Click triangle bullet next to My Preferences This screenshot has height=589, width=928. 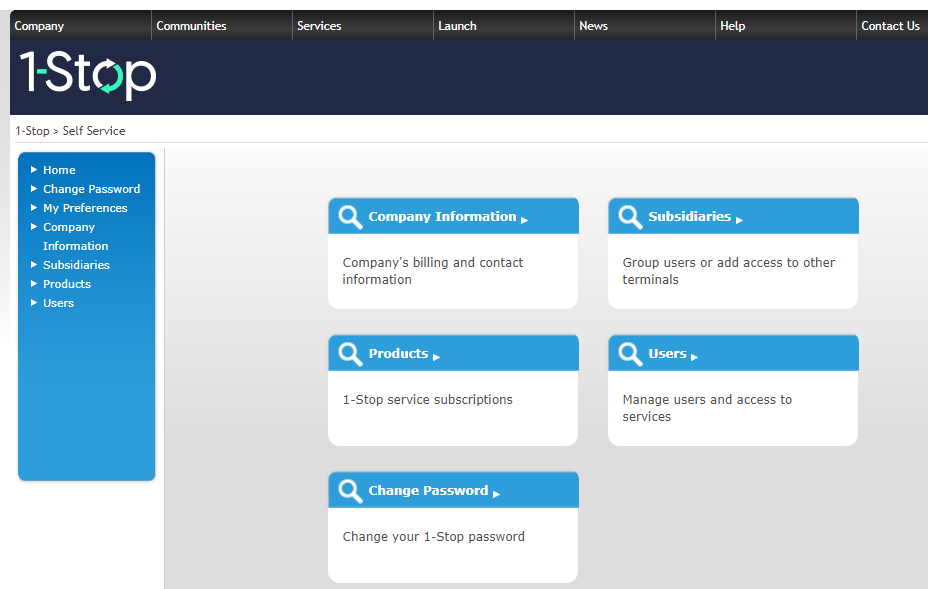(34, 208)
